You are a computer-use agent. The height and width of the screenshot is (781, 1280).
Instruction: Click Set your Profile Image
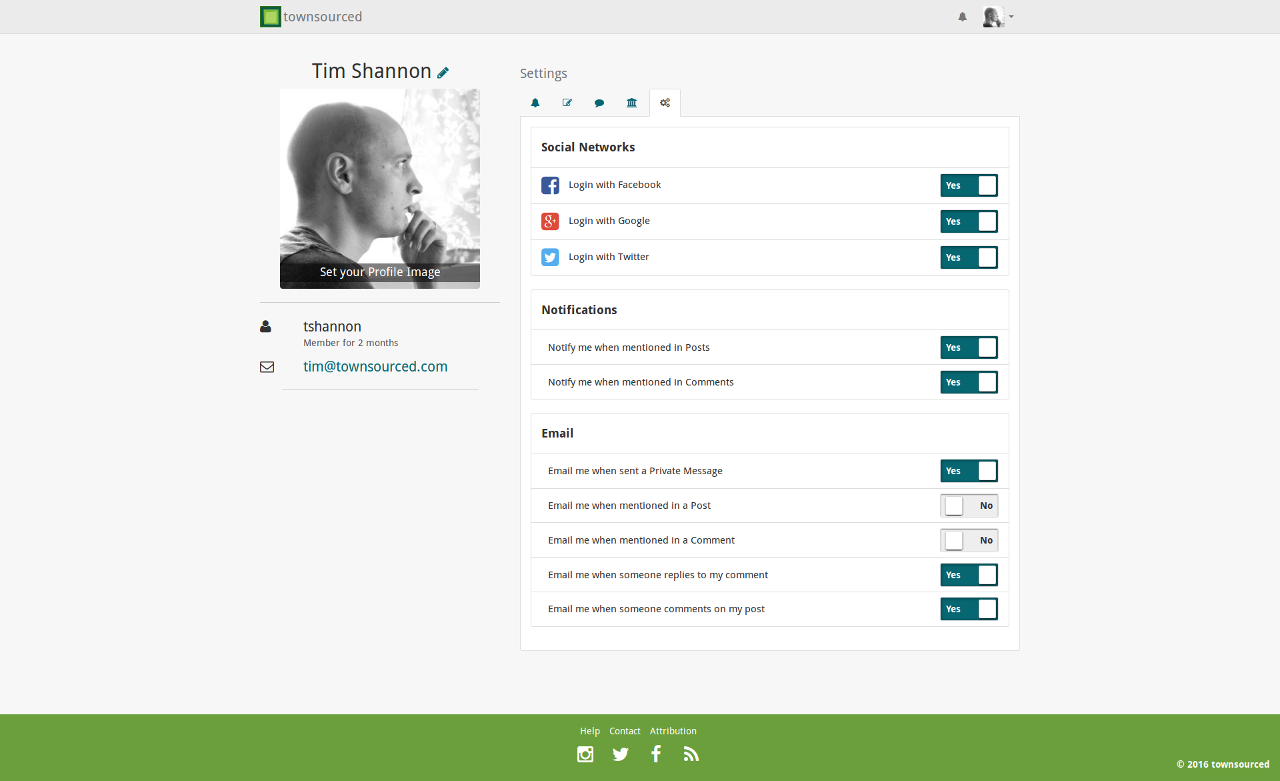click(x=380, y=272)
